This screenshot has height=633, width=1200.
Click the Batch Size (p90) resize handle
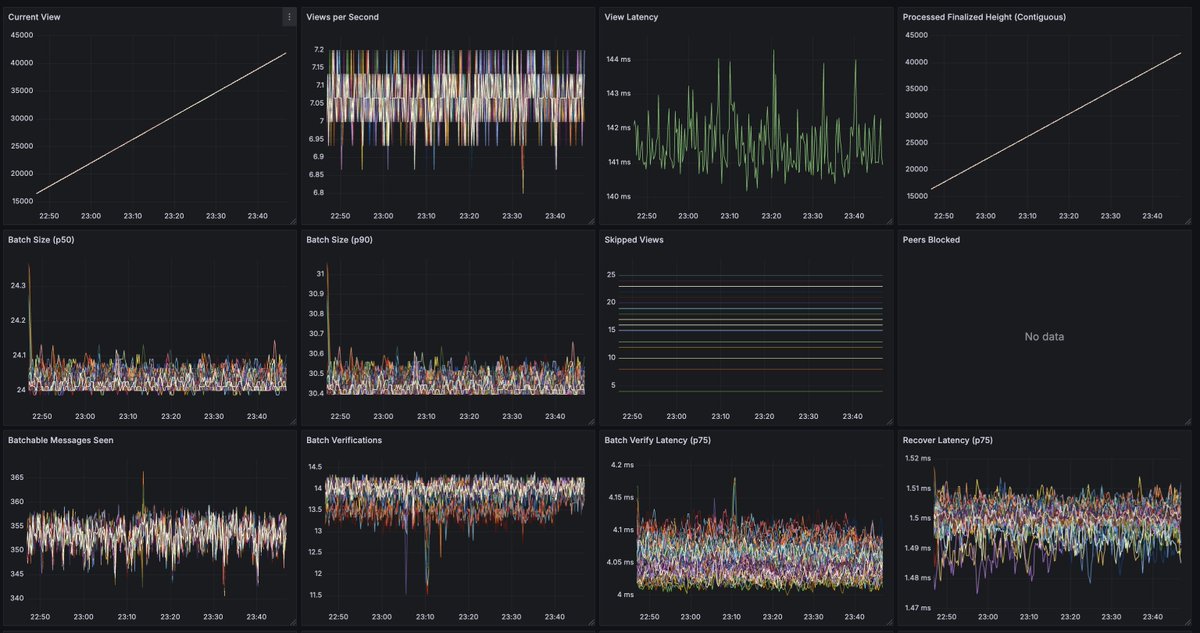click(590, 422)
